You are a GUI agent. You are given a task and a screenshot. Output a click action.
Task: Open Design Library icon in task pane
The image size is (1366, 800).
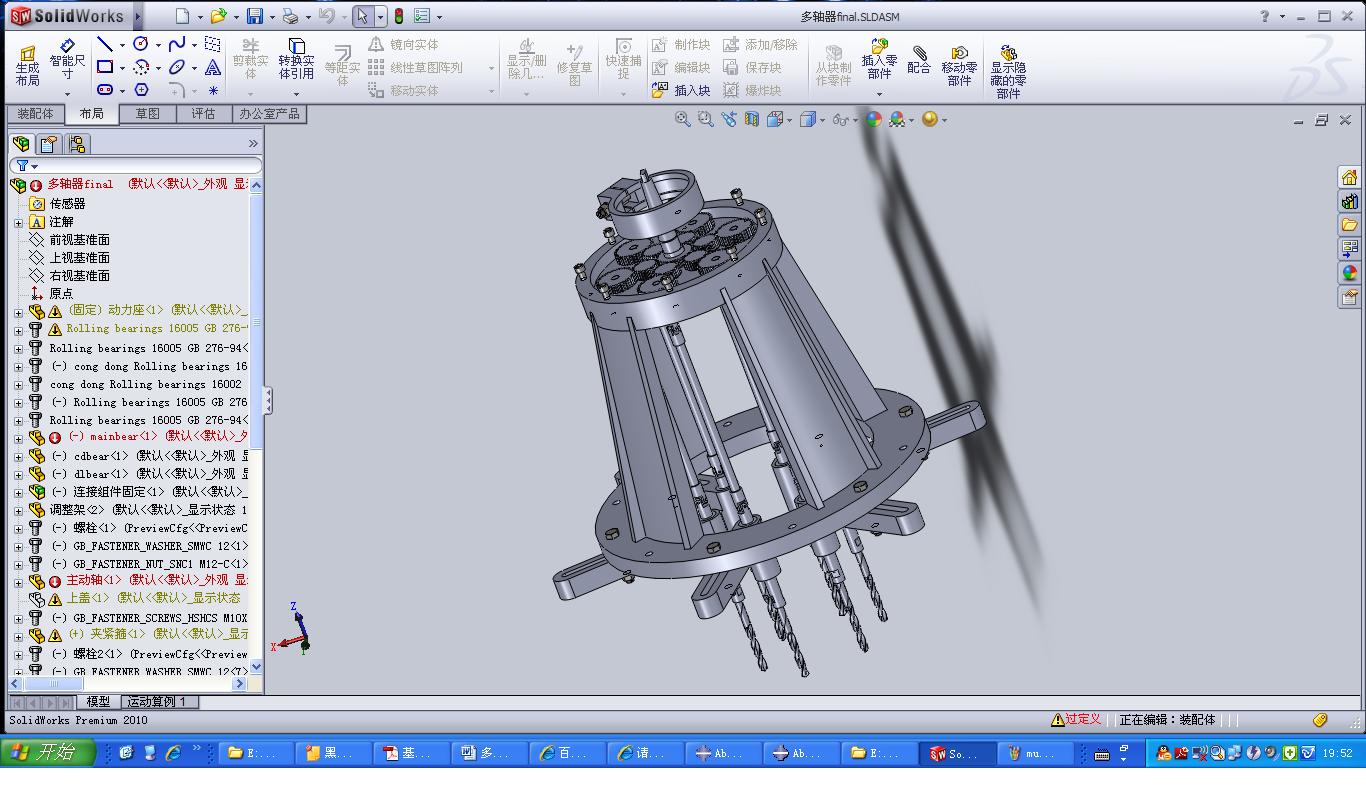click(1349, 201)
